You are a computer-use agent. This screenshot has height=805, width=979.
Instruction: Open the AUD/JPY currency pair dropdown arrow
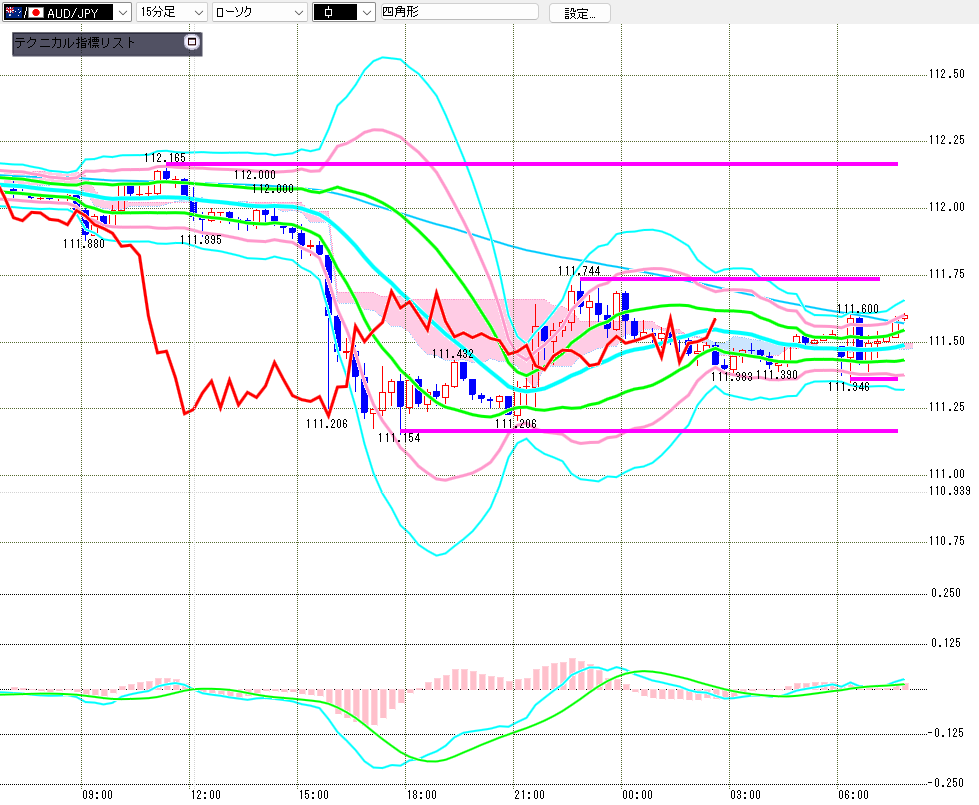click(123, 12)
